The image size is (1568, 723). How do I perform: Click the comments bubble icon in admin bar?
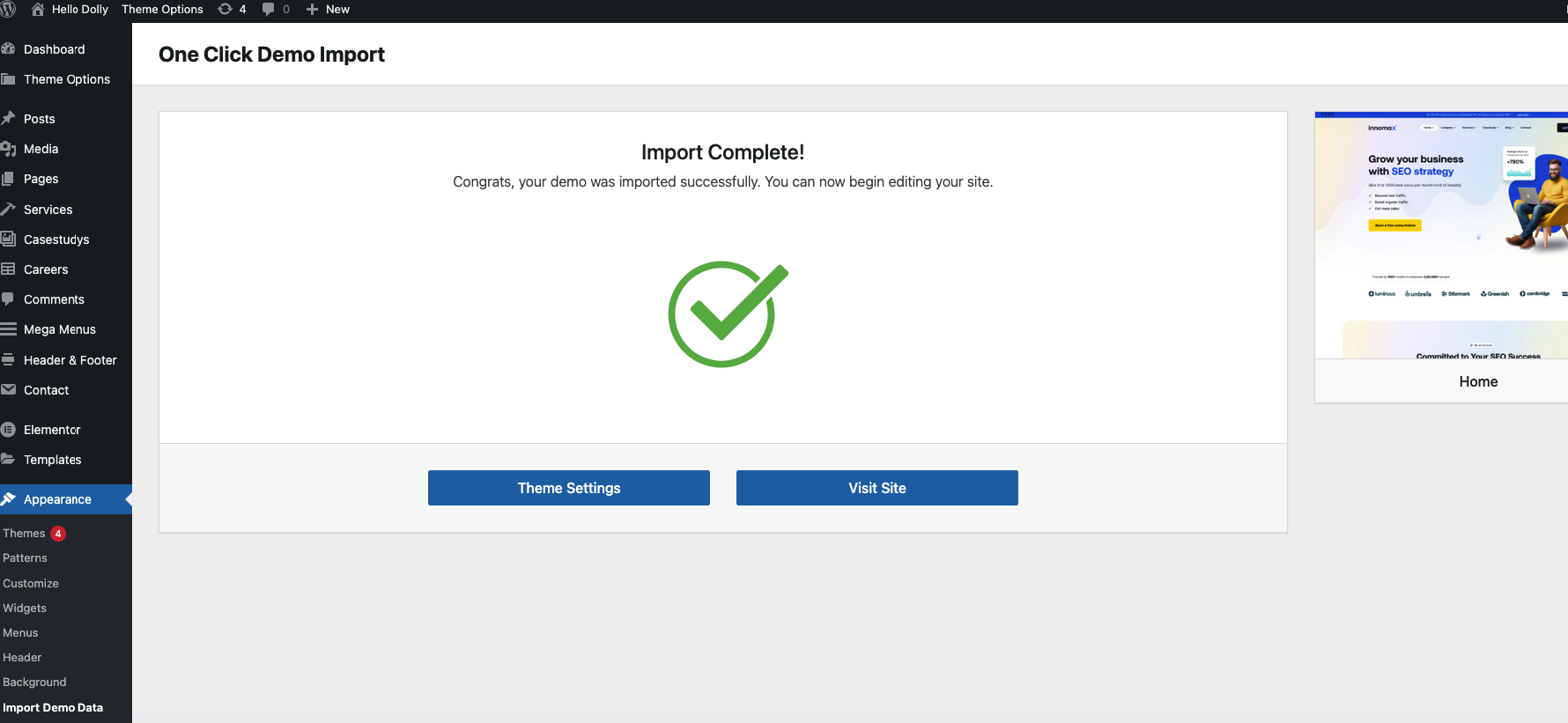(269, 10)
